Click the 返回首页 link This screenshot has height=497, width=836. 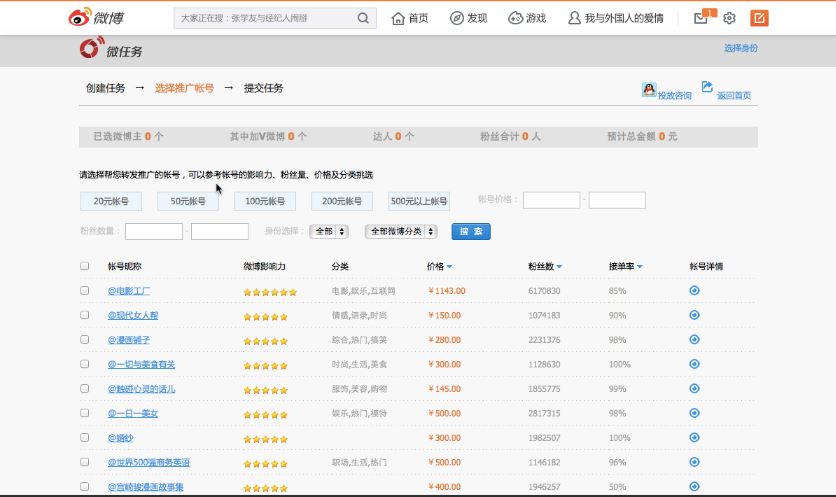734,95
